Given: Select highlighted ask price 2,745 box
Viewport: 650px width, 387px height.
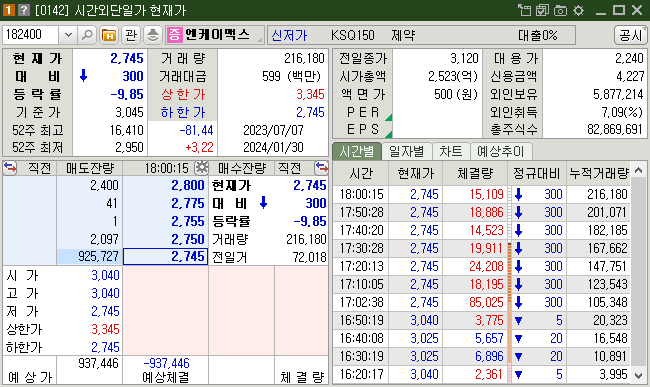Looking at the screenshot, I should pyautogui.click(x=165, y=256).
